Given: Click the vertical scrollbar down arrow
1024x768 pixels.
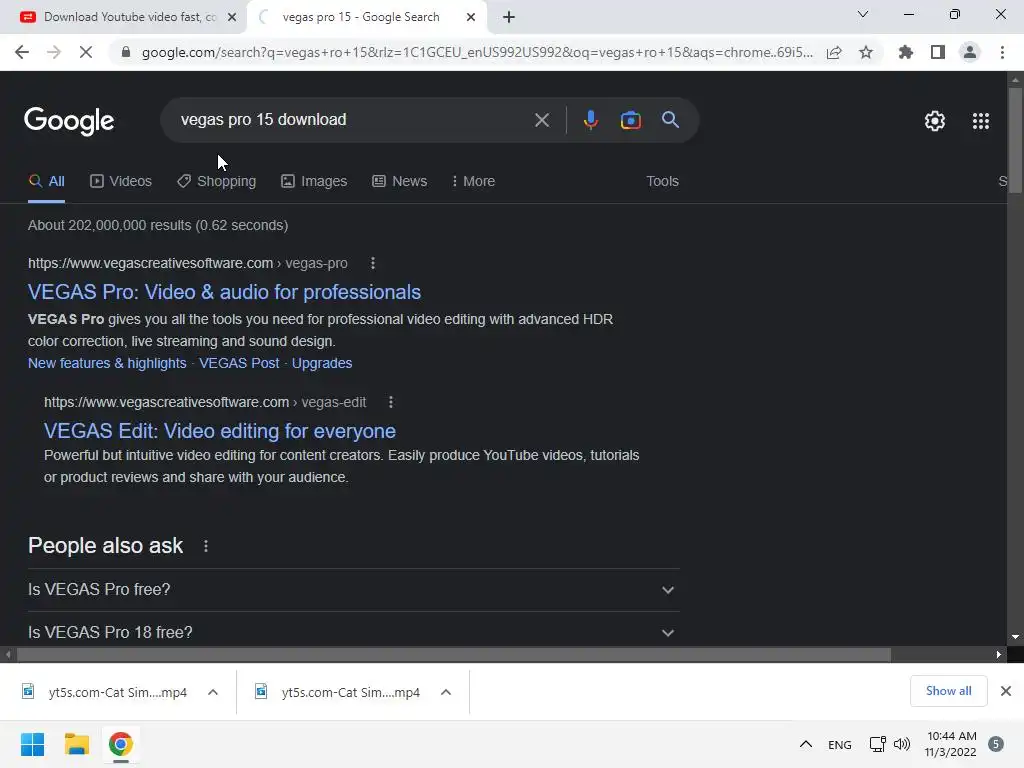Looking at the screenshot, I should (1014, 637).
